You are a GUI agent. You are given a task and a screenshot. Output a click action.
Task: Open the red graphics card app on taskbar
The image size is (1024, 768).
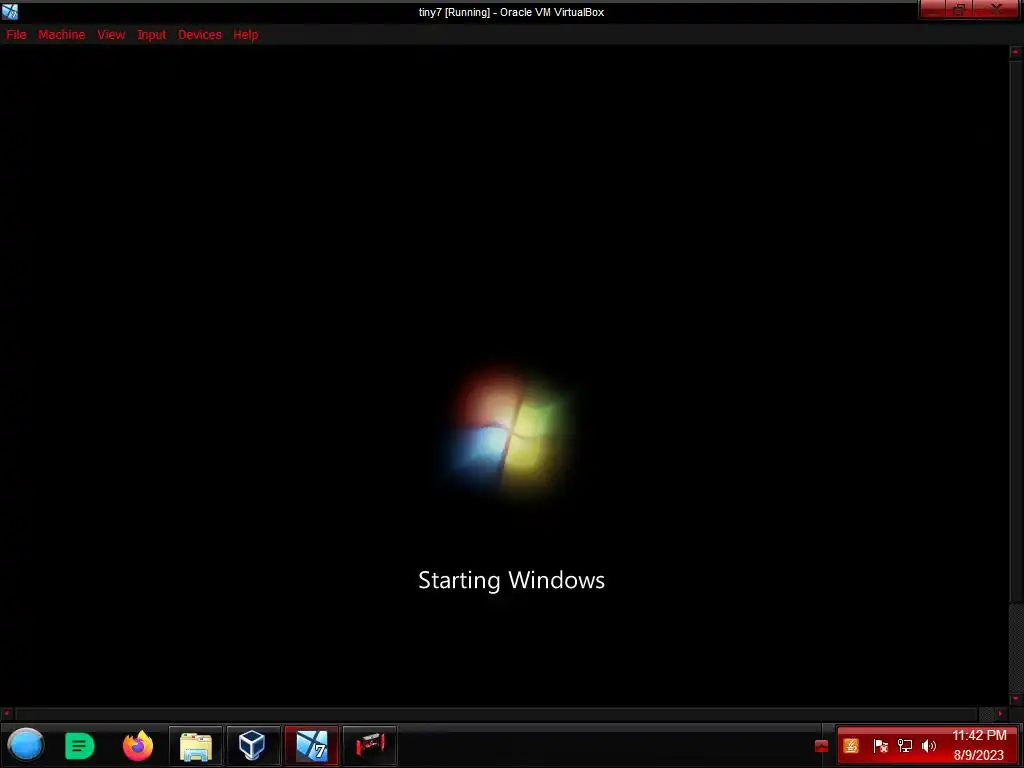point(370,746)
